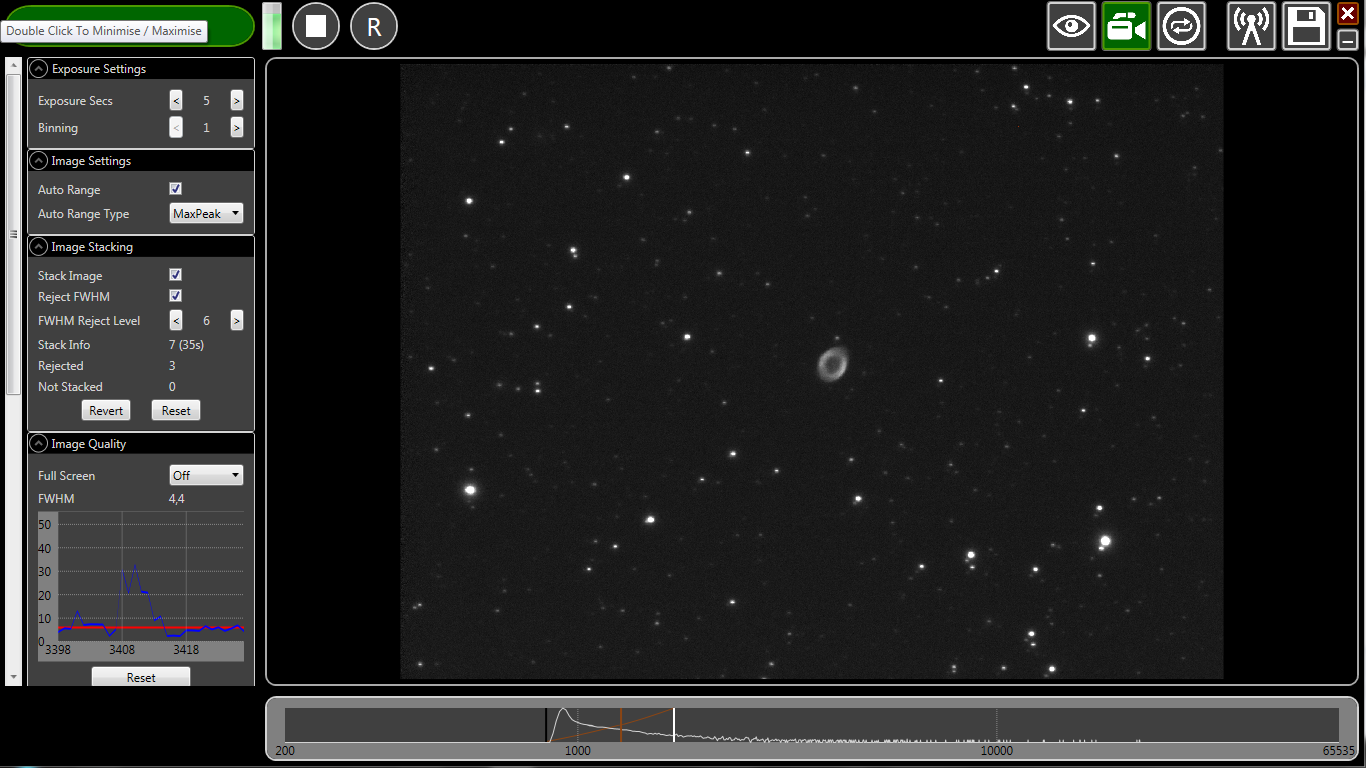The height and width of the screenshot is (768, 1366).
Task: Click the left panel scrollbar thumb
Action: click(x=13, y=234)
